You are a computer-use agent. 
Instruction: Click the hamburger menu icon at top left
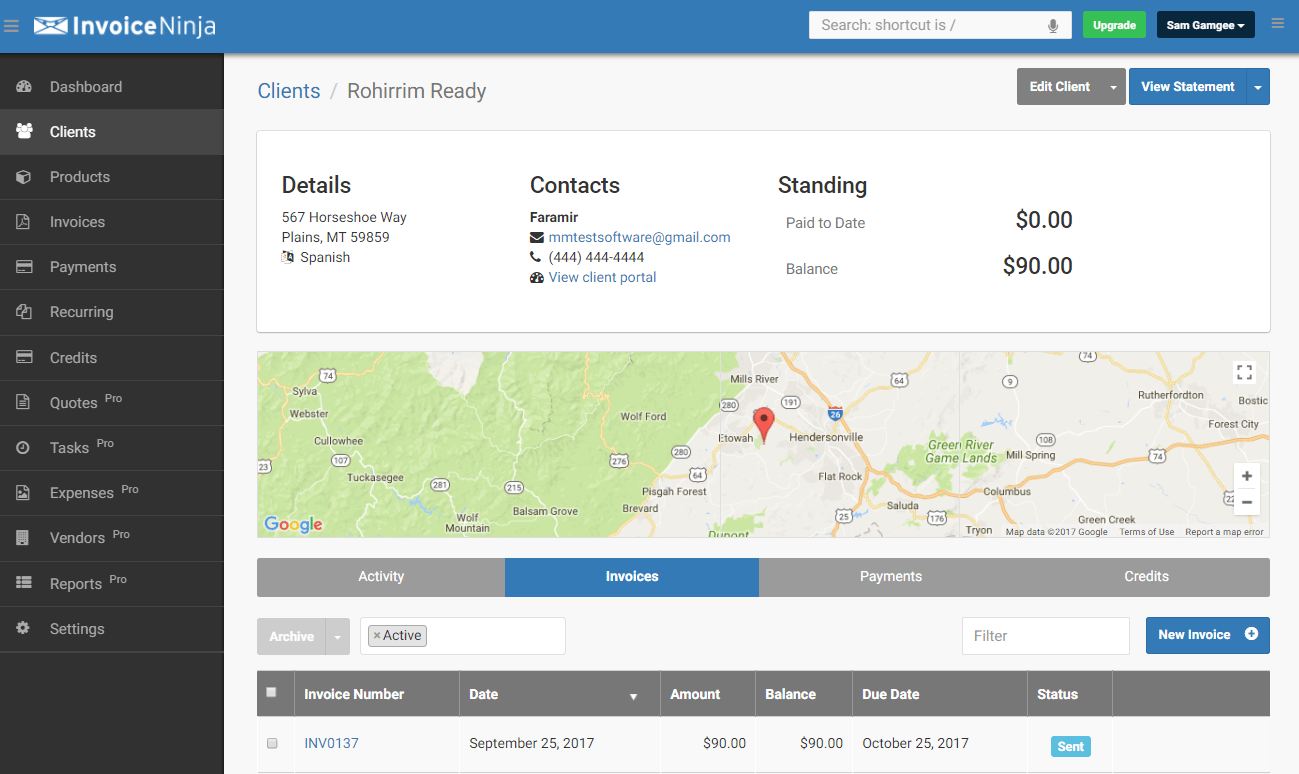point(12,26)
